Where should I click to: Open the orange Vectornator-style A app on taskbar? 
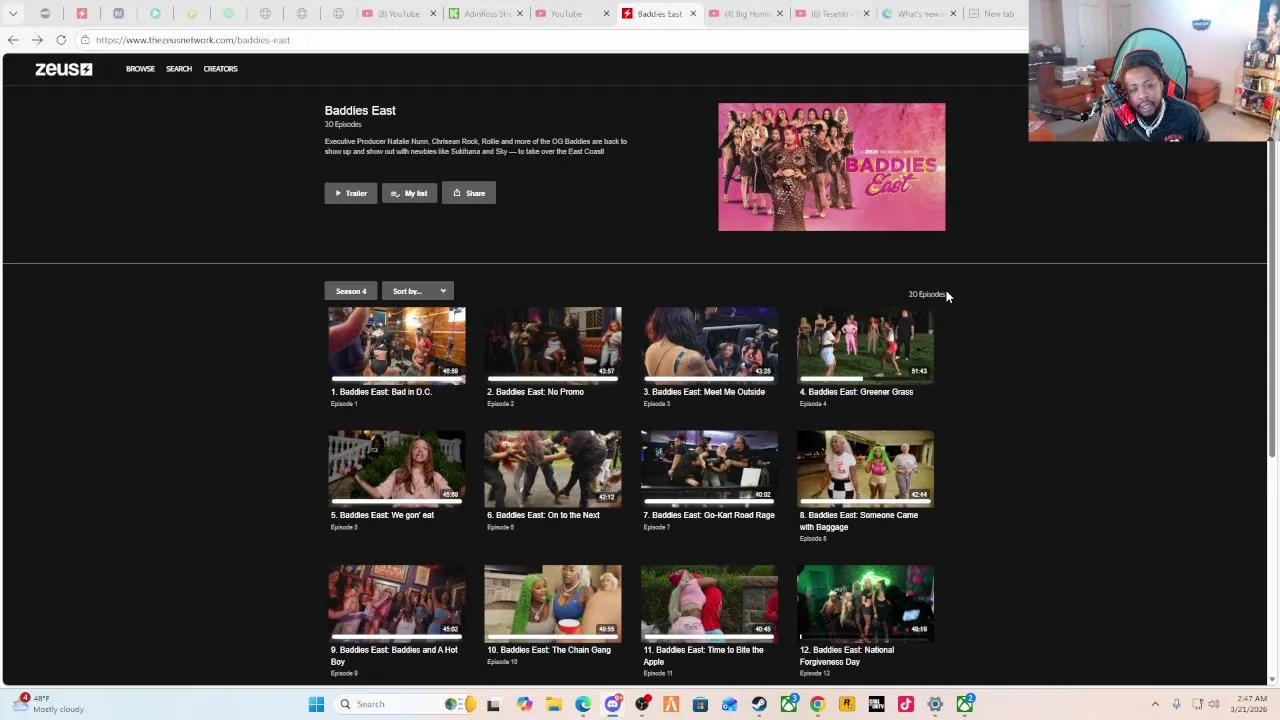coord(671,704)
